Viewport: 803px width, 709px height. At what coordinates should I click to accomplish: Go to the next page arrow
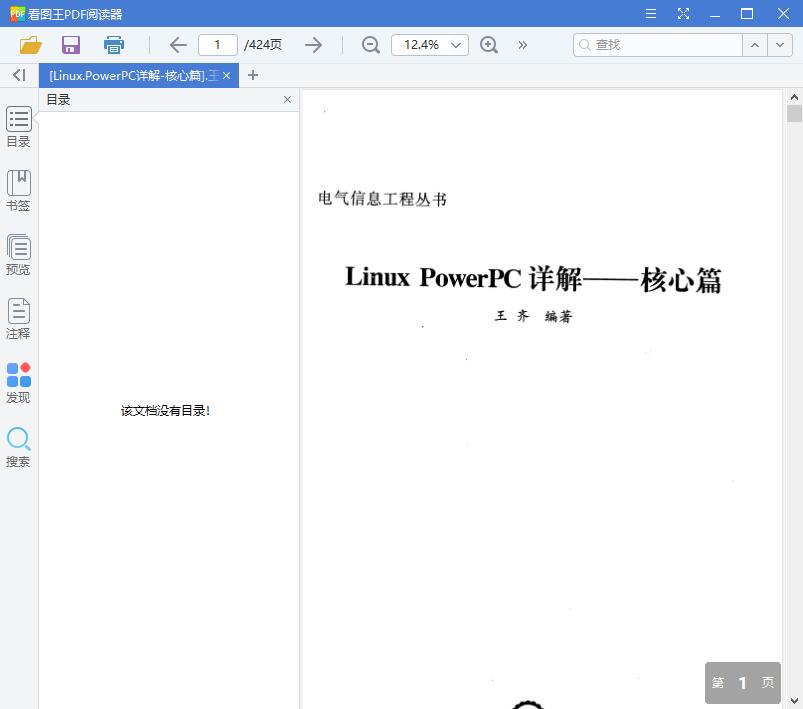[313, 45]
